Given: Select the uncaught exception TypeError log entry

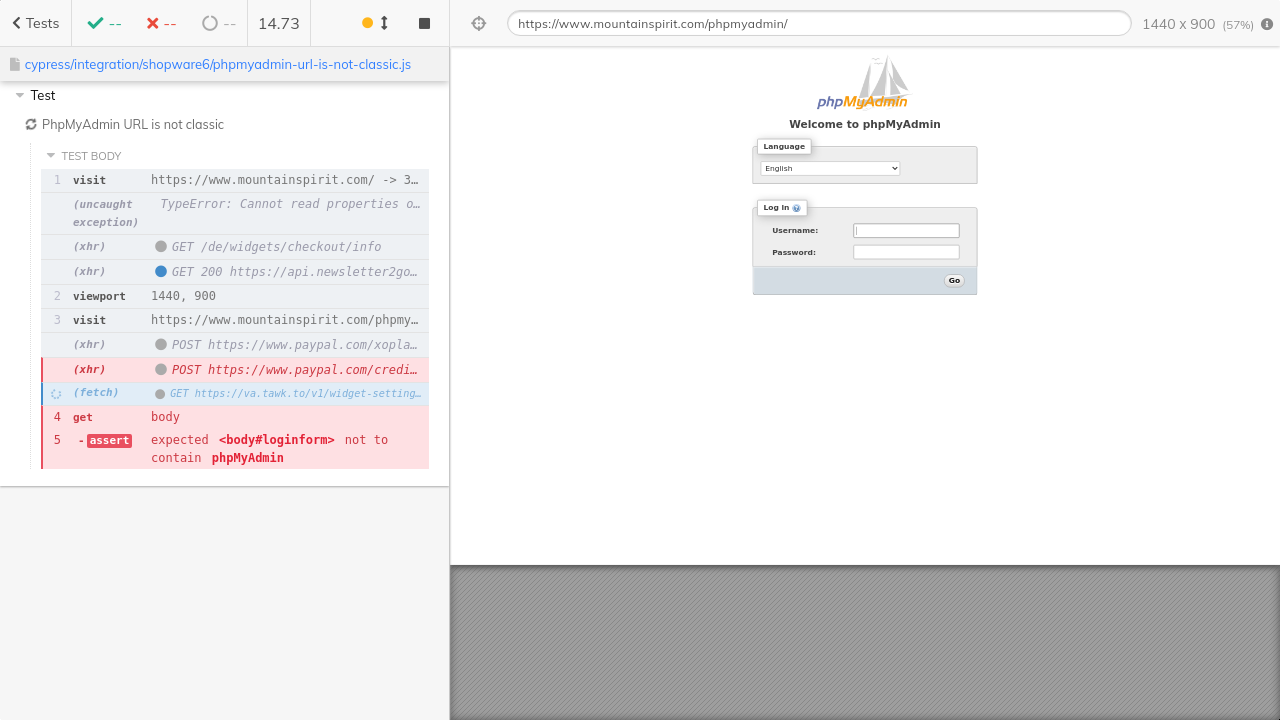Looking at the screenshot, I should click(235, 212).
